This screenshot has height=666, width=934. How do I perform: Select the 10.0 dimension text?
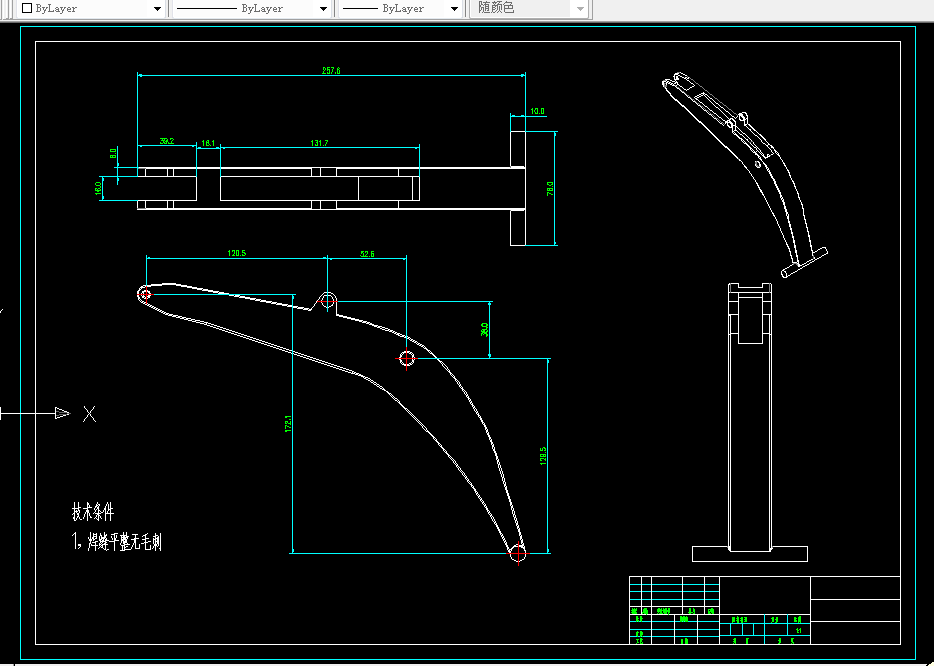tap(537, 111)
